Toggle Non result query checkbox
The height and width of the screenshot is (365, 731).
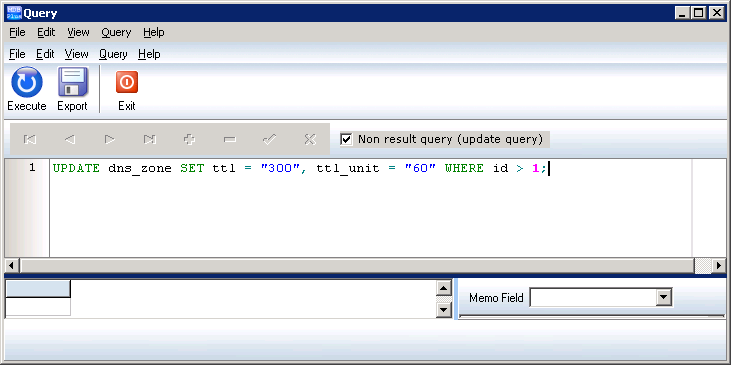pyautogui.click(x=346, y=139)
